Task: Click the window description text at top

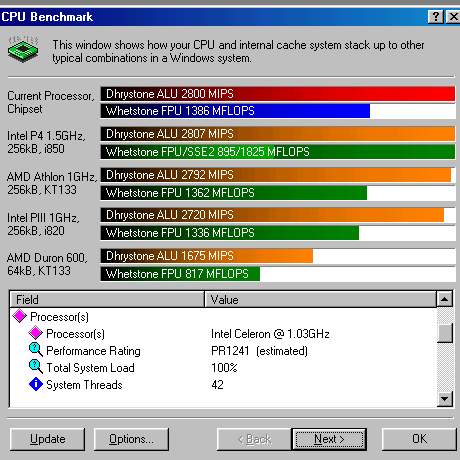Action: click(x=238, y=51)
